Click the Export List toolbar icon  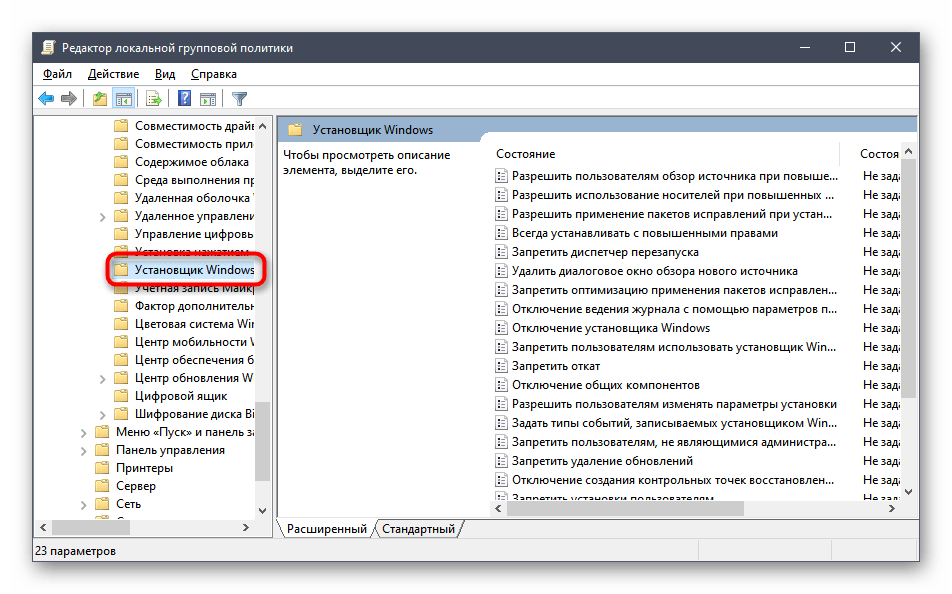point(154,99)
